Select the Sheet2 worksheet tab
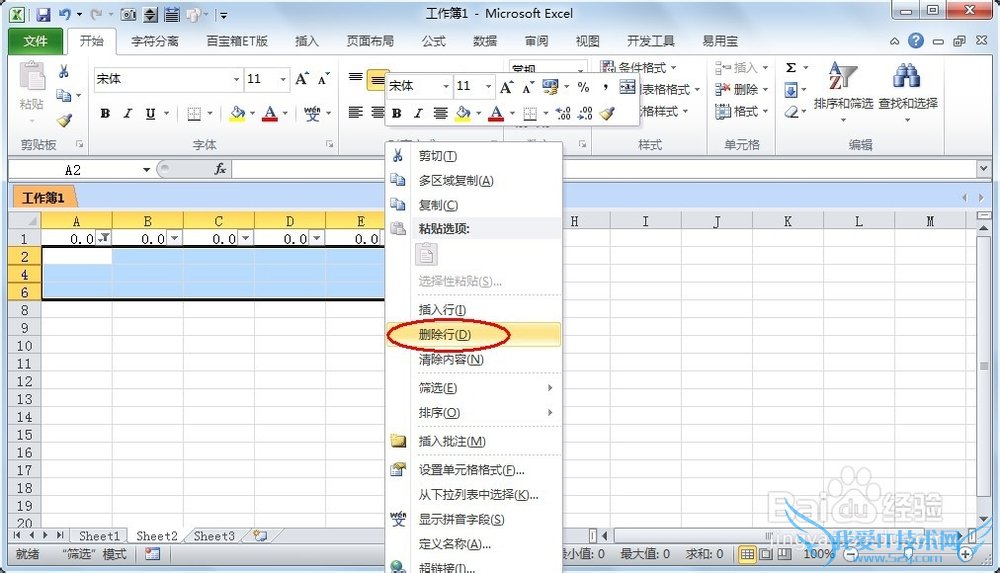This screenshot has height=573, width=1000. (156, 536)
